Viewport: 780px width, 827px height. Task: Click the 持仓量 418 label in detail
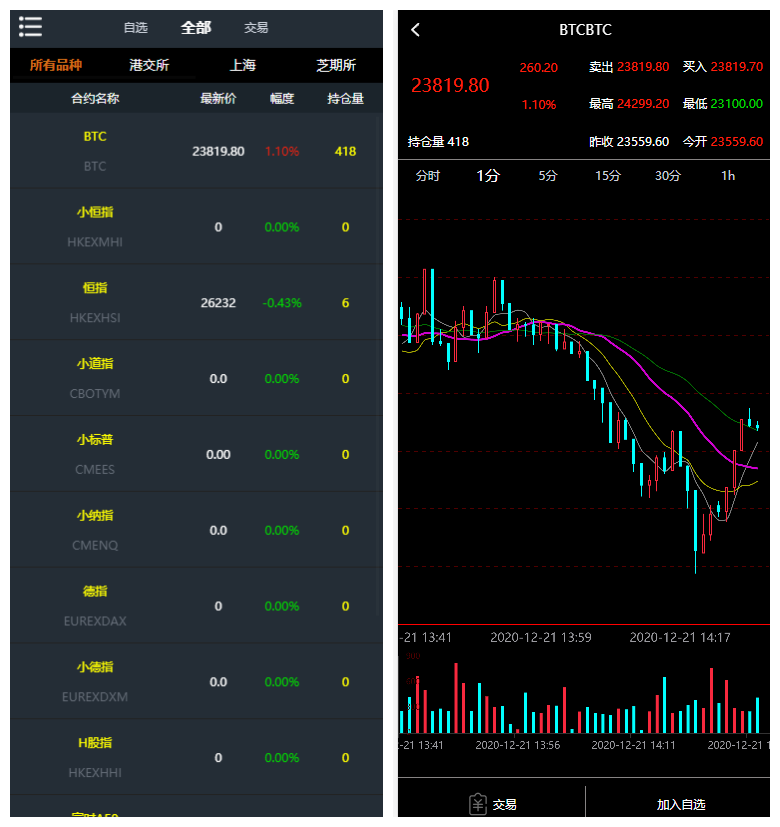[x=438, y=141]
